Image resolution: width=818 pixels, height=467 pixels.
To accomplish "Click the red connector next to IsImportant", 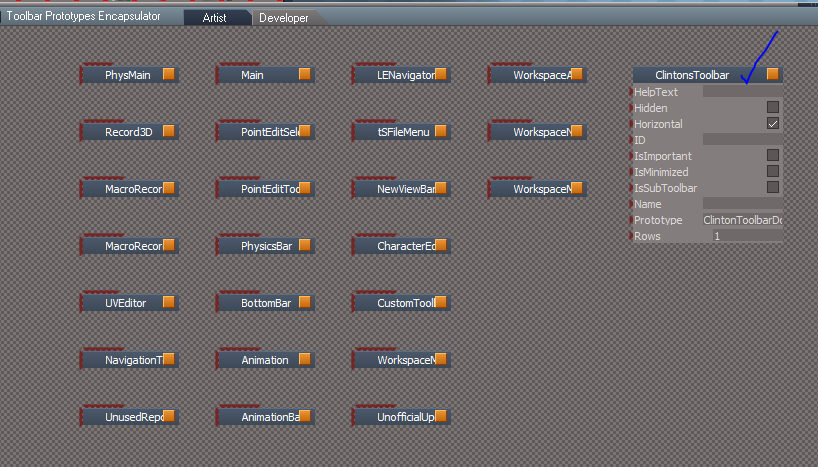I will [631, 155].
